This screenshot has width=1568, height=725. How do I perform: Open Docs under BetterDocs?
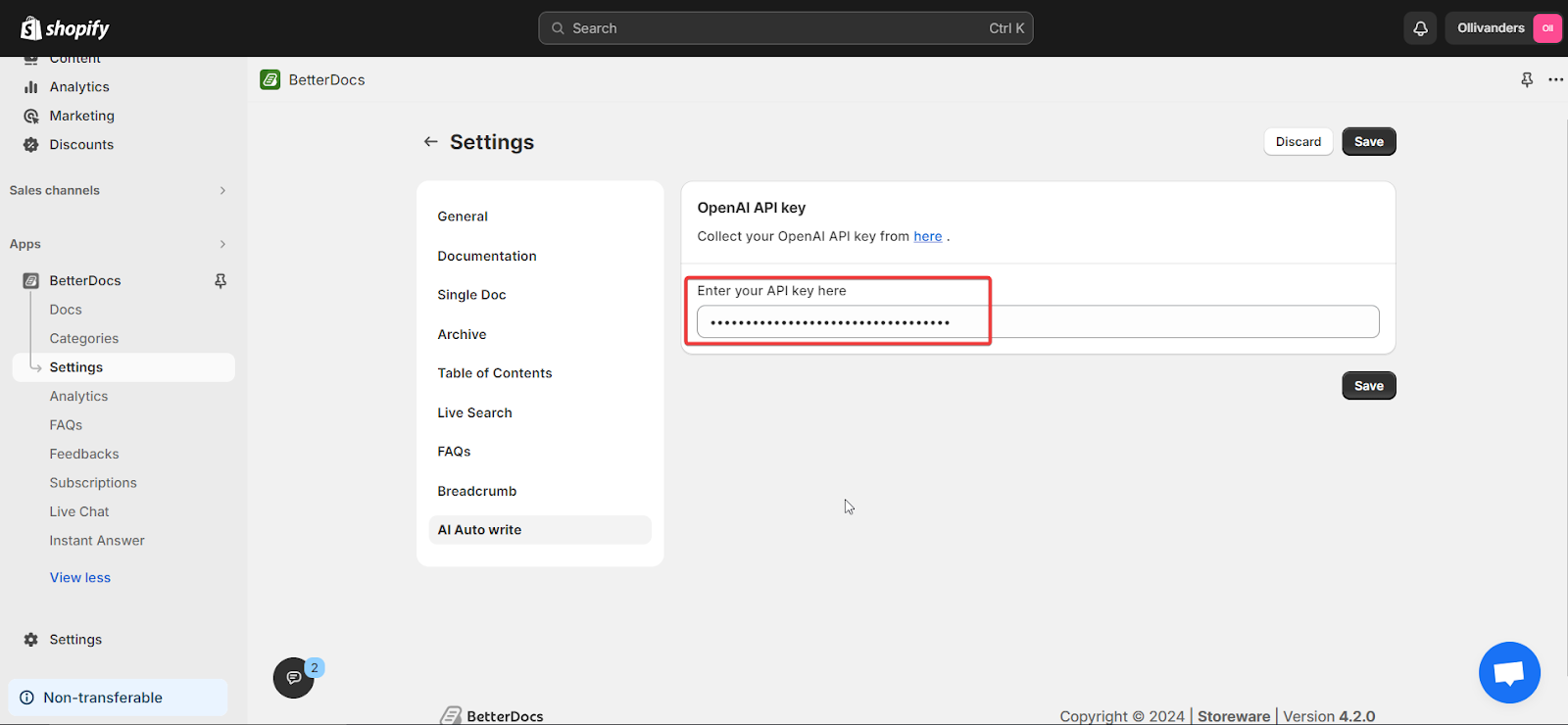click(x=66, y=310)
